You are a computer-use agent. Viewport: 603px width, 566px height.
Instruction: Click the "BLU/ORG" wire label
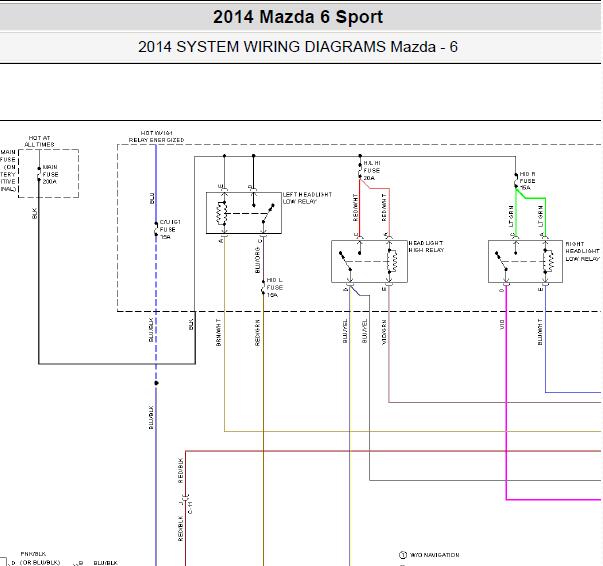coord(258,260)
